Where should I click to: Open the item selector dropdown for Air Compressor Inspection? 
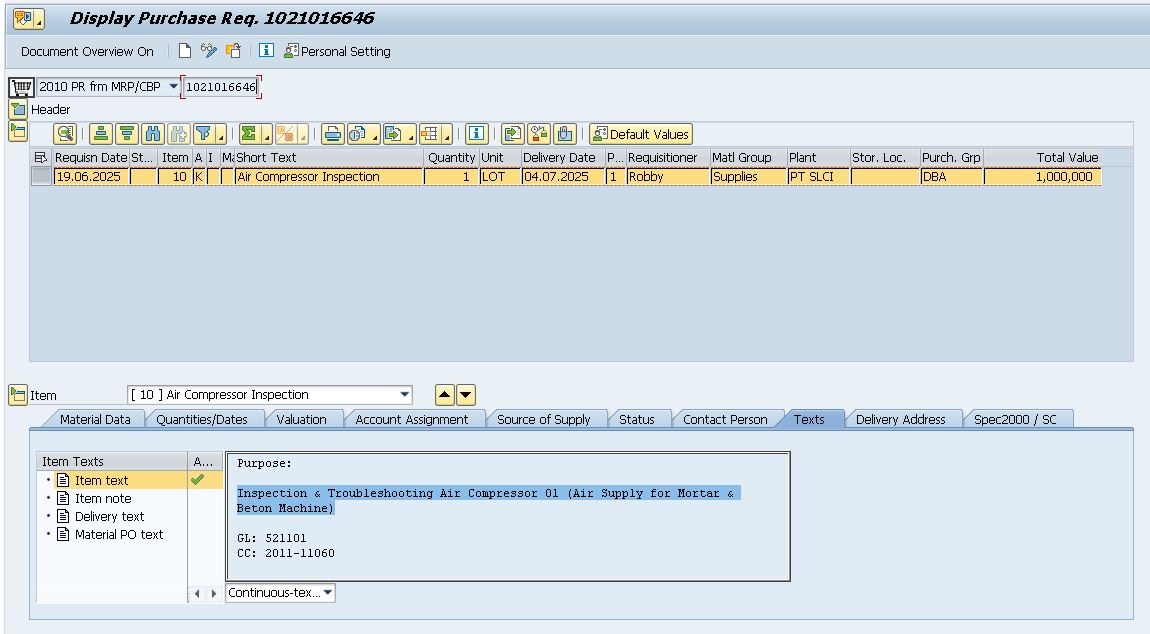405,395
